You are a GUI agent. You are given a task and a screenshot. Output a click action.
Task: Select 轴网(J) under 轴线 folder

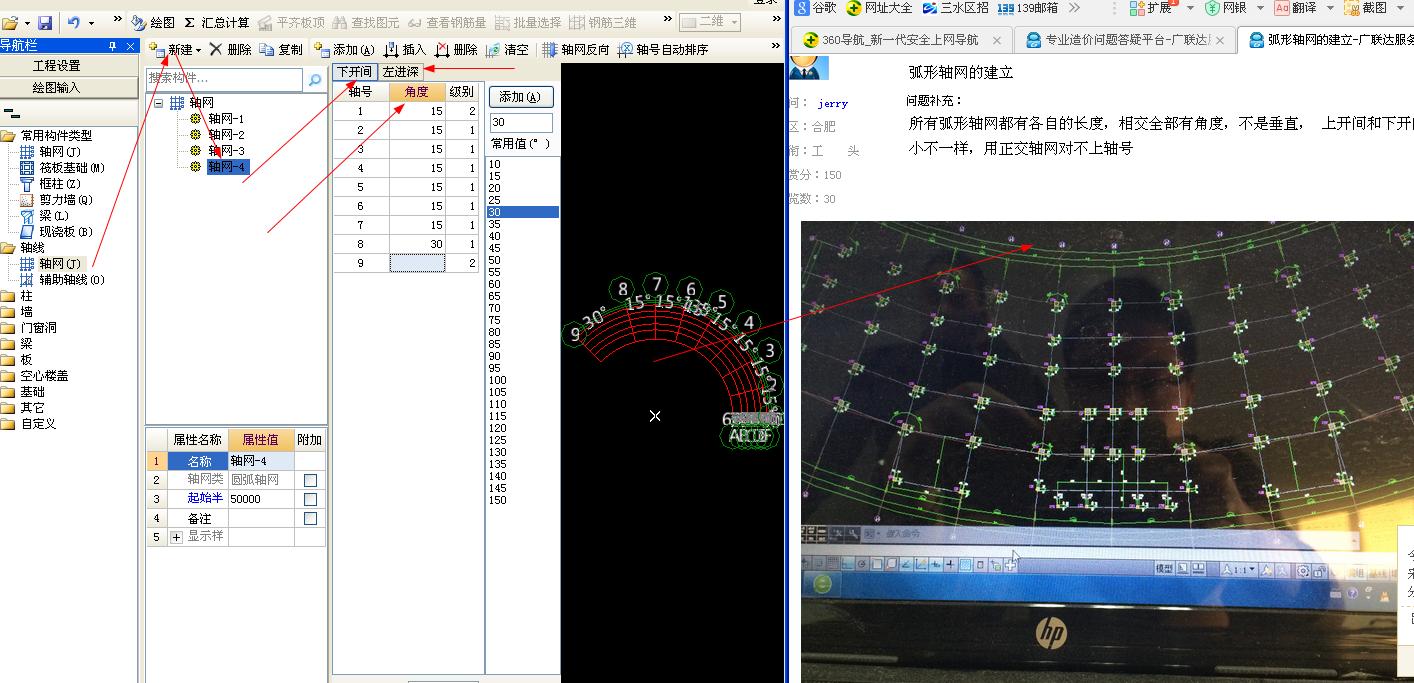pos(52,263)
